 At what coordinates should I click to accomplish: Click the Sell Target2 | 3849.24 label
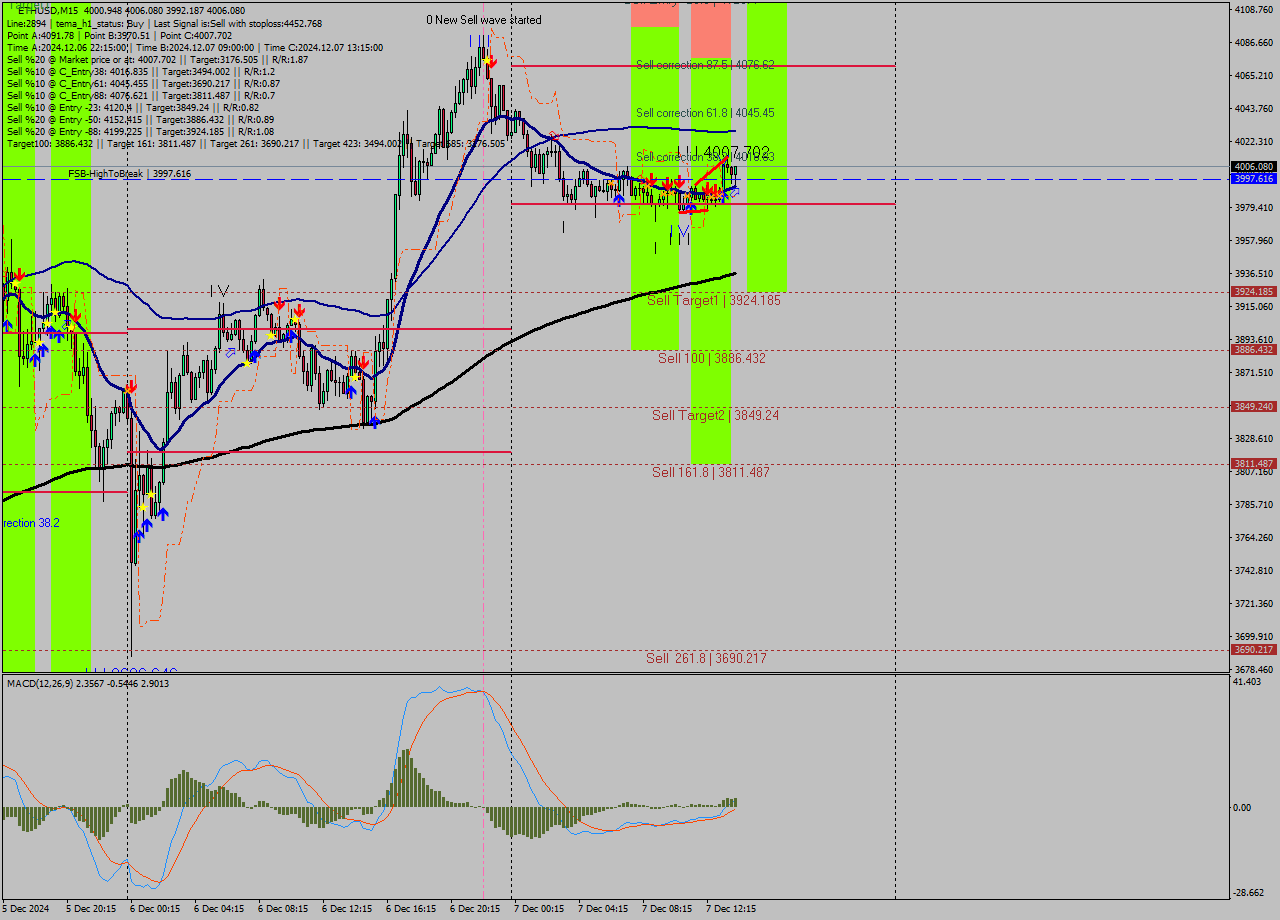pos(715,415)
